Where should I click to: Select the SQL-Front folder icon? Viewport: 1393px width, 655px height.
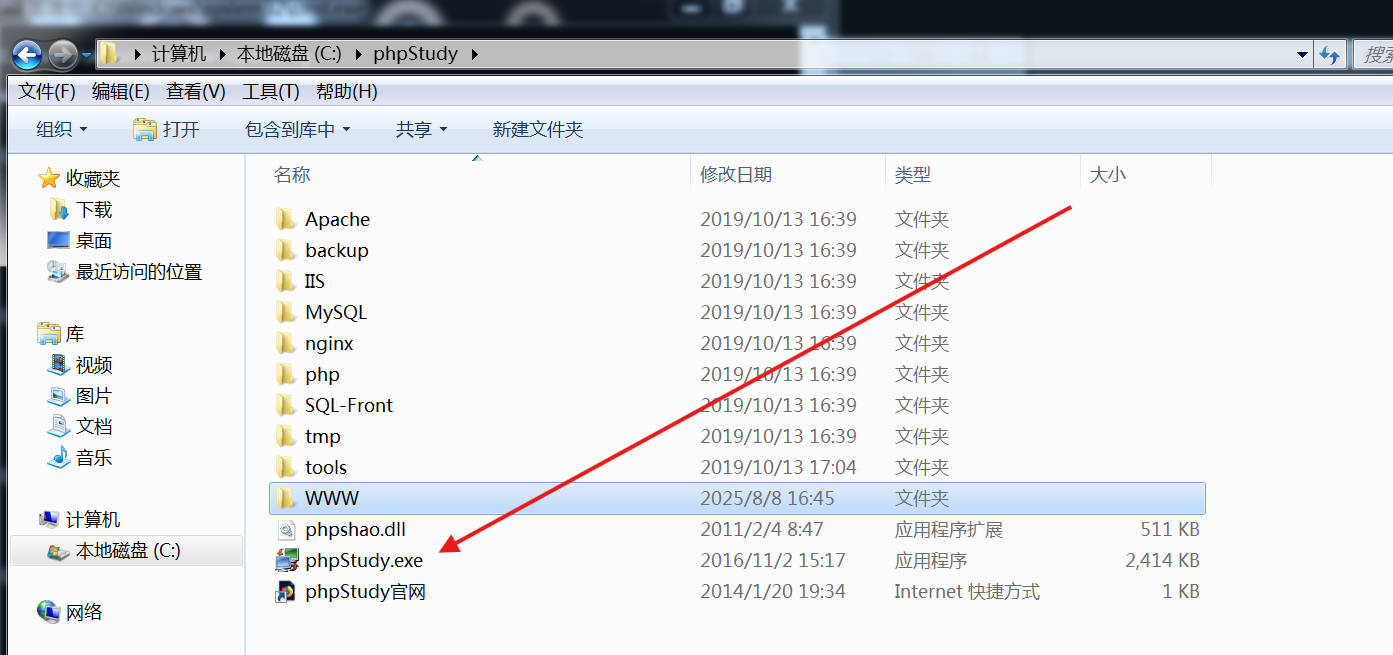(287, 405)
